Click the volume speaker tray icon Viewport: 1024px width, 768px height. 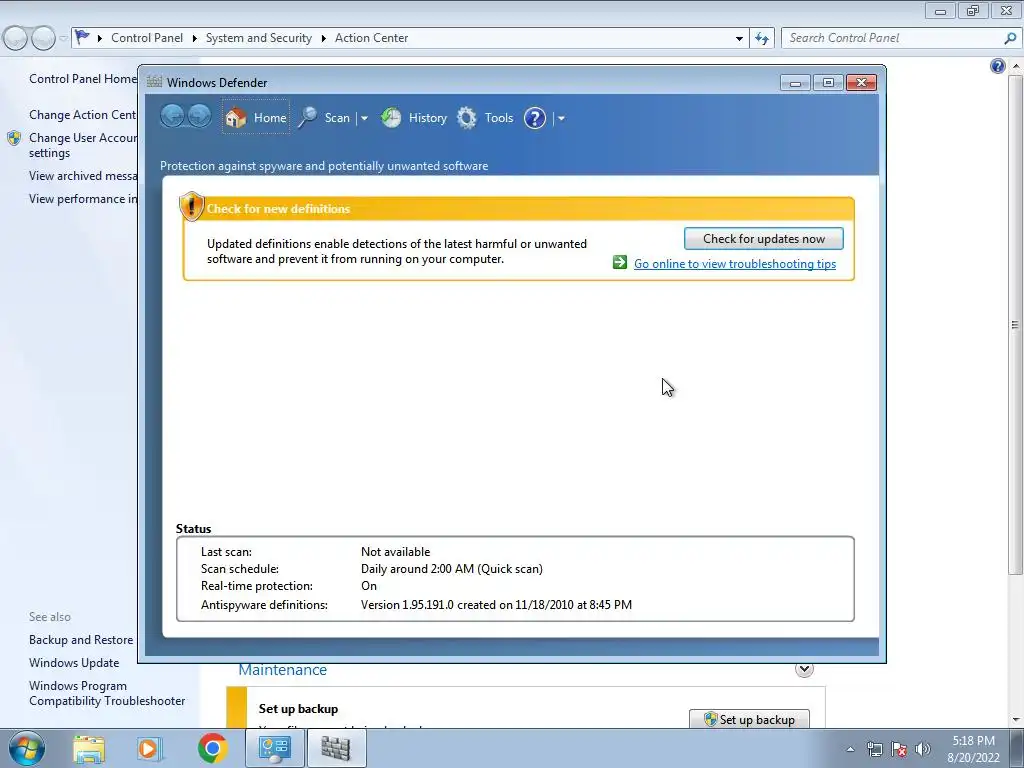[x=922, y=749]
